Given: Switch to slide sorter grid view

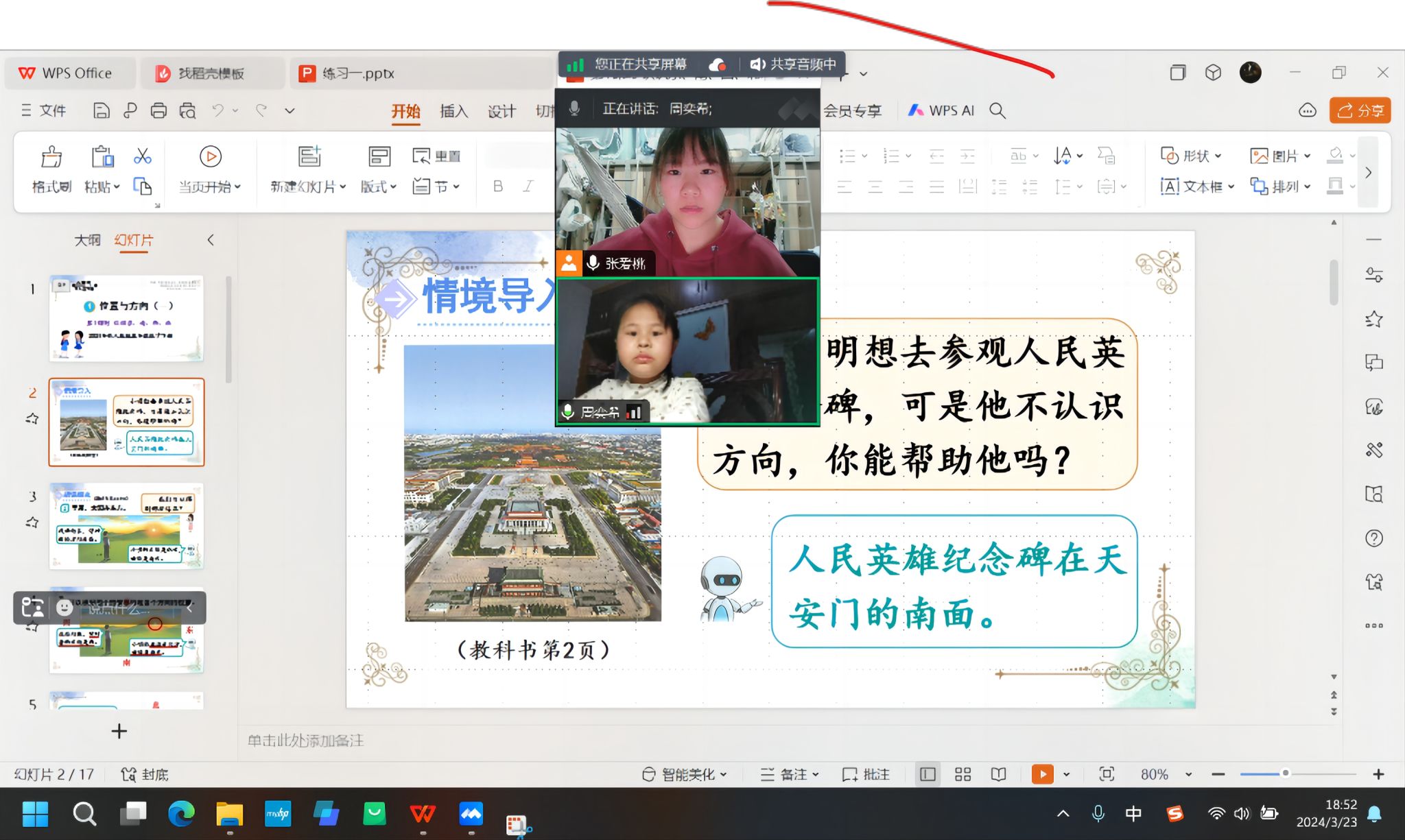Looking at the screenshot, I should click(963, 774).
